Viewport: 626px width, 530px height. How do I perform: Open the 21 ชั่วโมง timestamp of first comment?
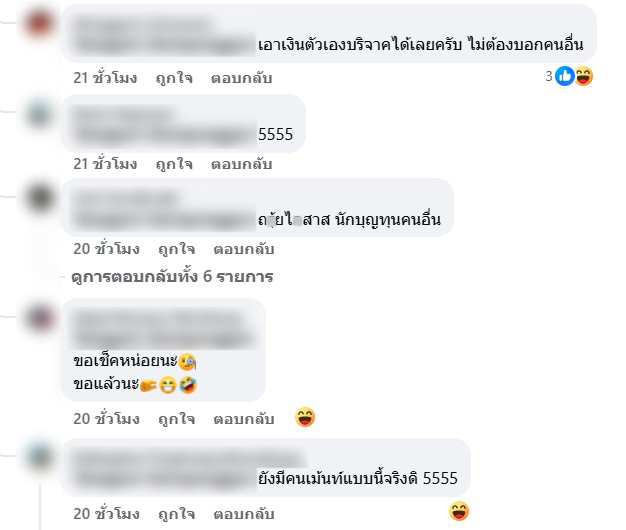click(x=105, y=78)
